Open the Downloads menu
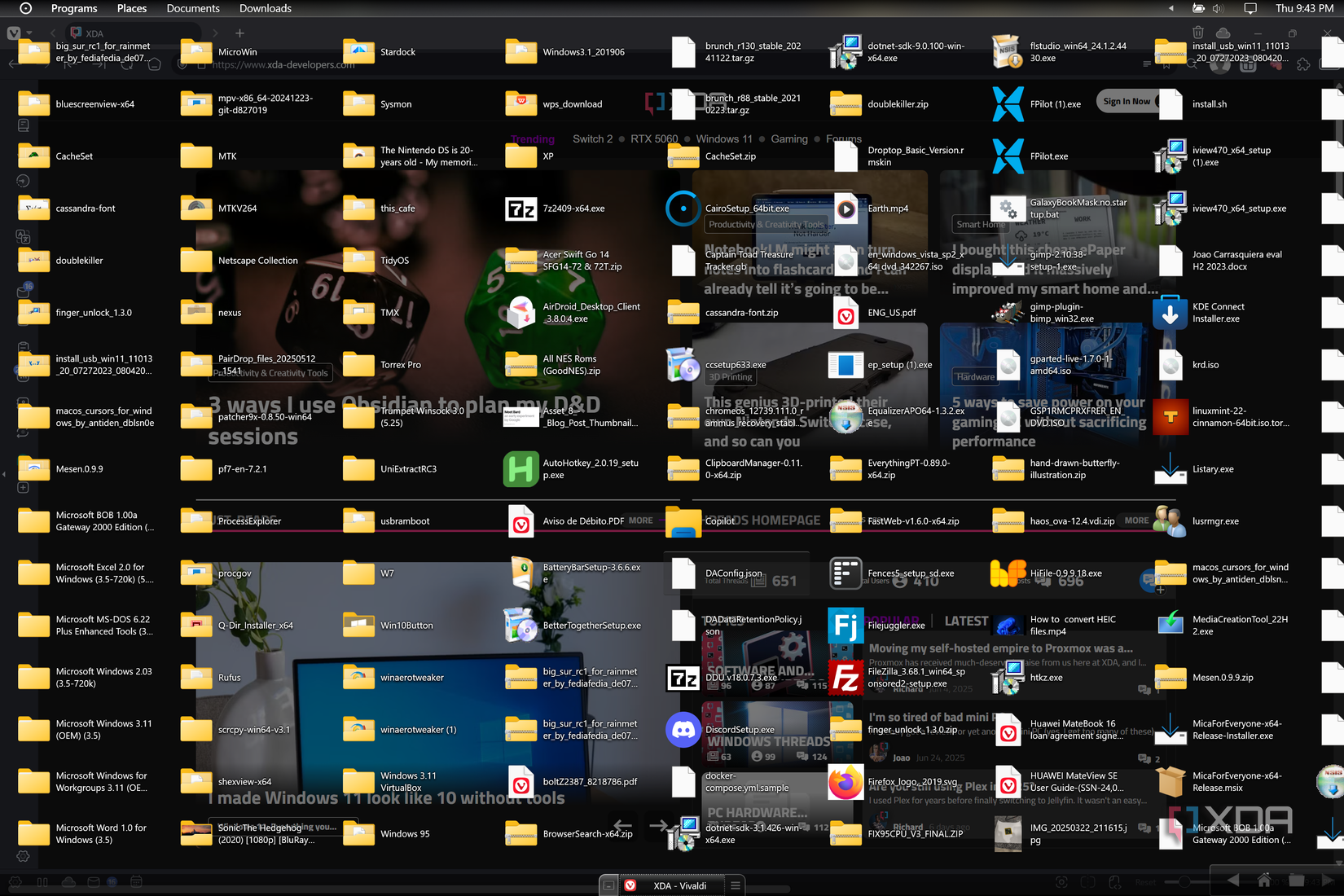Image resolution: width=1344 pixels, height=896 pixels. [265, 8]
